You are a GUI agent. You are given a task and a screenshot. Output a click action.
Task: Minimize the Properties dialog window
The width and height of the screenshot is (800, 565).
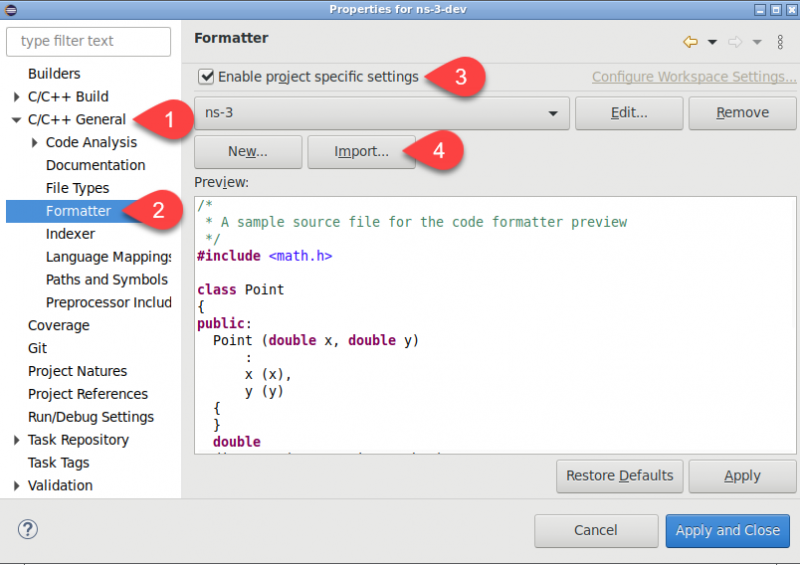[760, 10]
